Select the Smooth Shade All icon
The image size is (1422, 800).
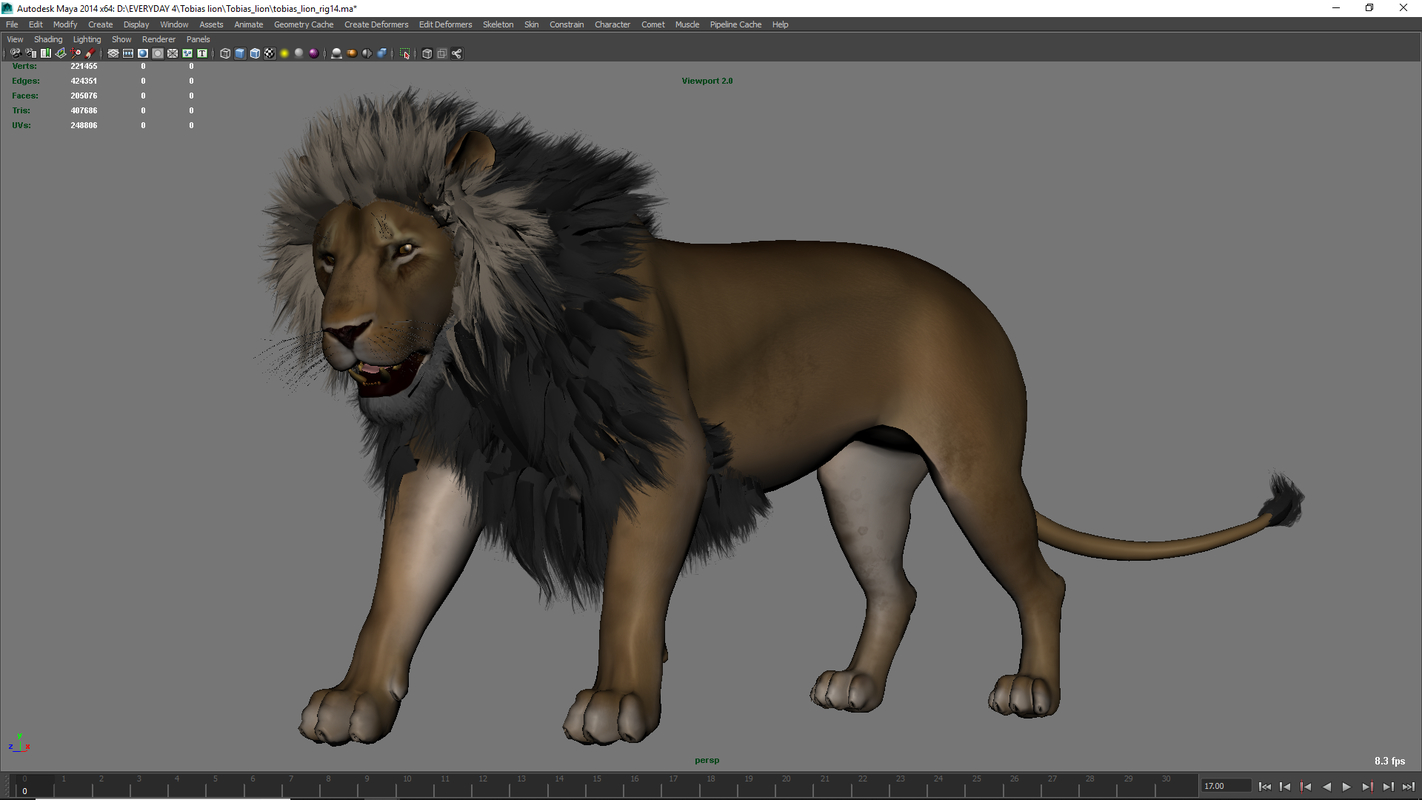[x=242, y=53]
